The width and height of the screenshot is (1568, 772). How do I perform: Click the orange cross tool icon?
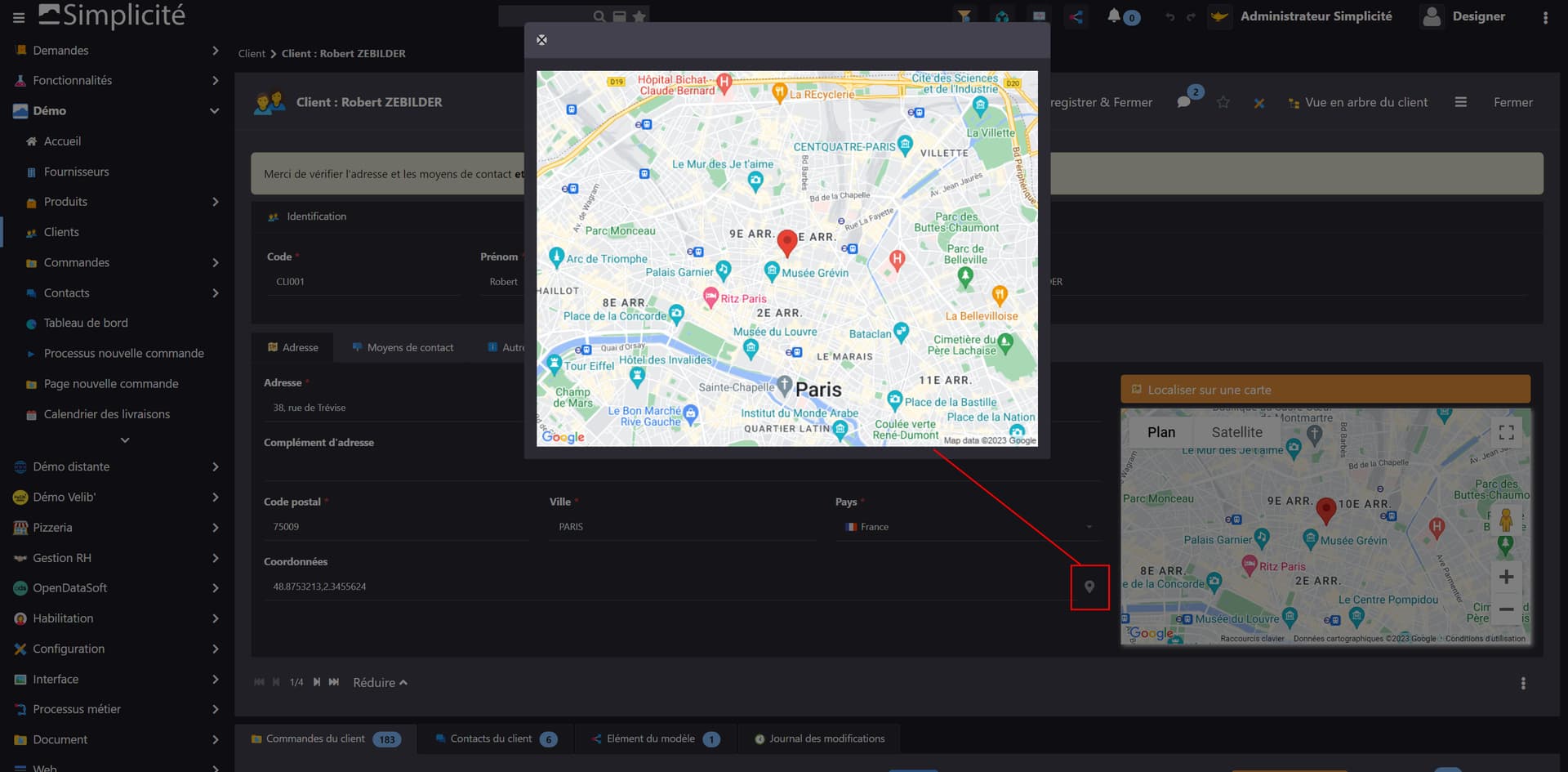pos(1259,103)
